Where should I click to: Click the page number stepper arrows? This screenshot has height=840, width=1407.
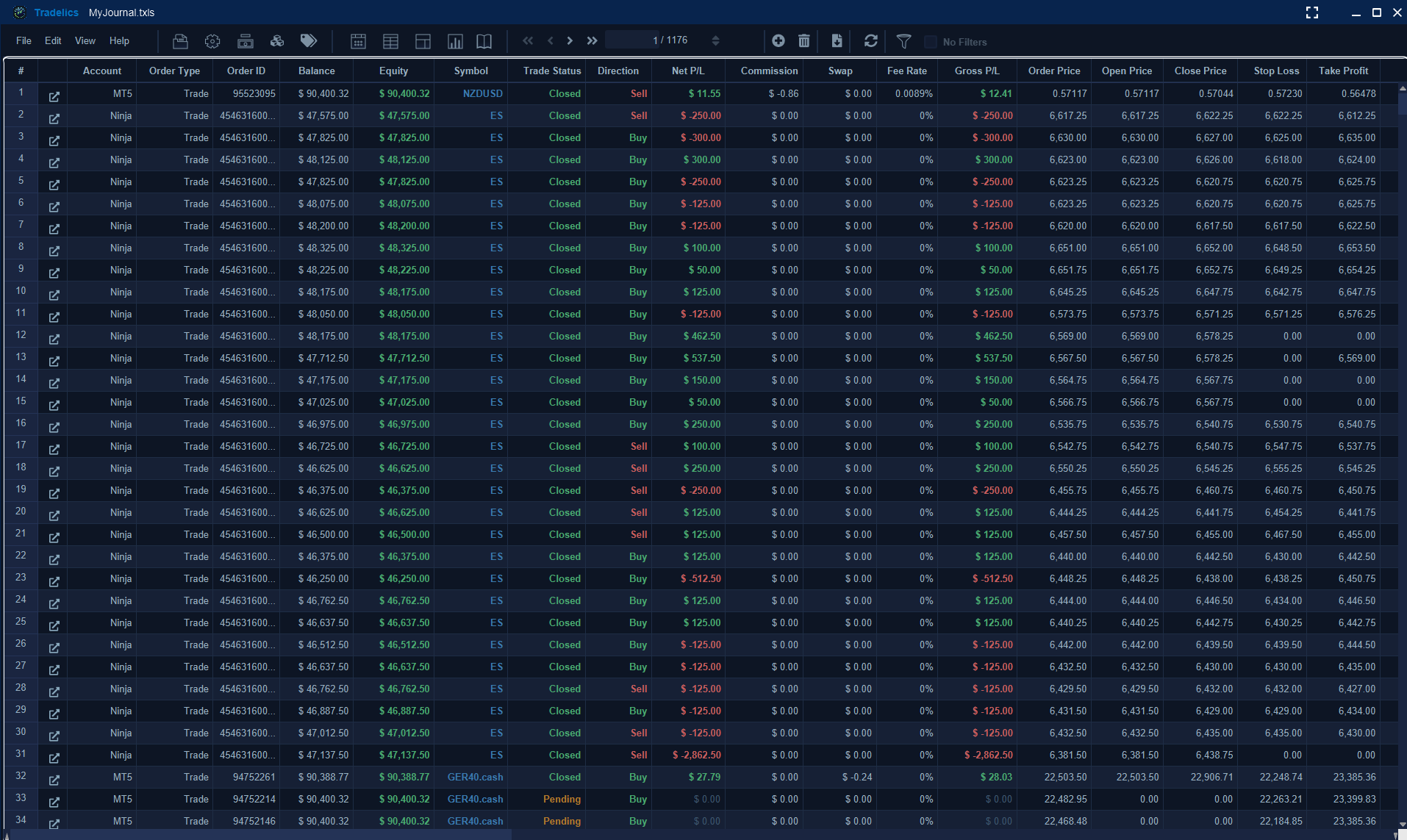coord(715,40)
